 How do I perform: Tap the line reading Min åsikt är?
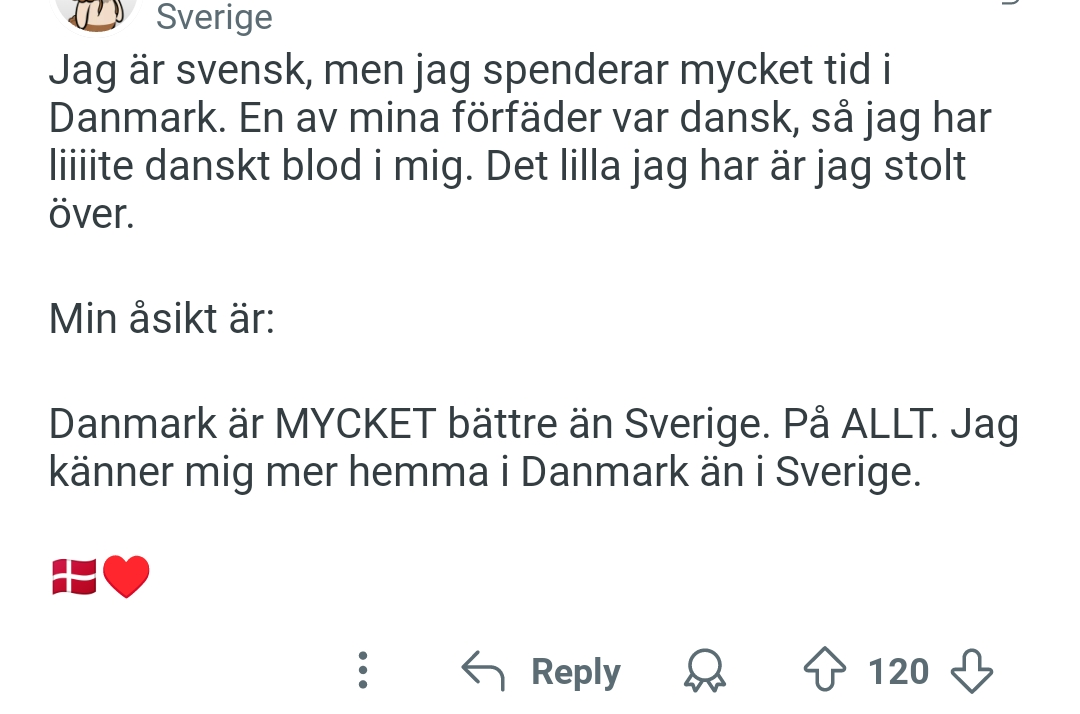pos(161,318)
